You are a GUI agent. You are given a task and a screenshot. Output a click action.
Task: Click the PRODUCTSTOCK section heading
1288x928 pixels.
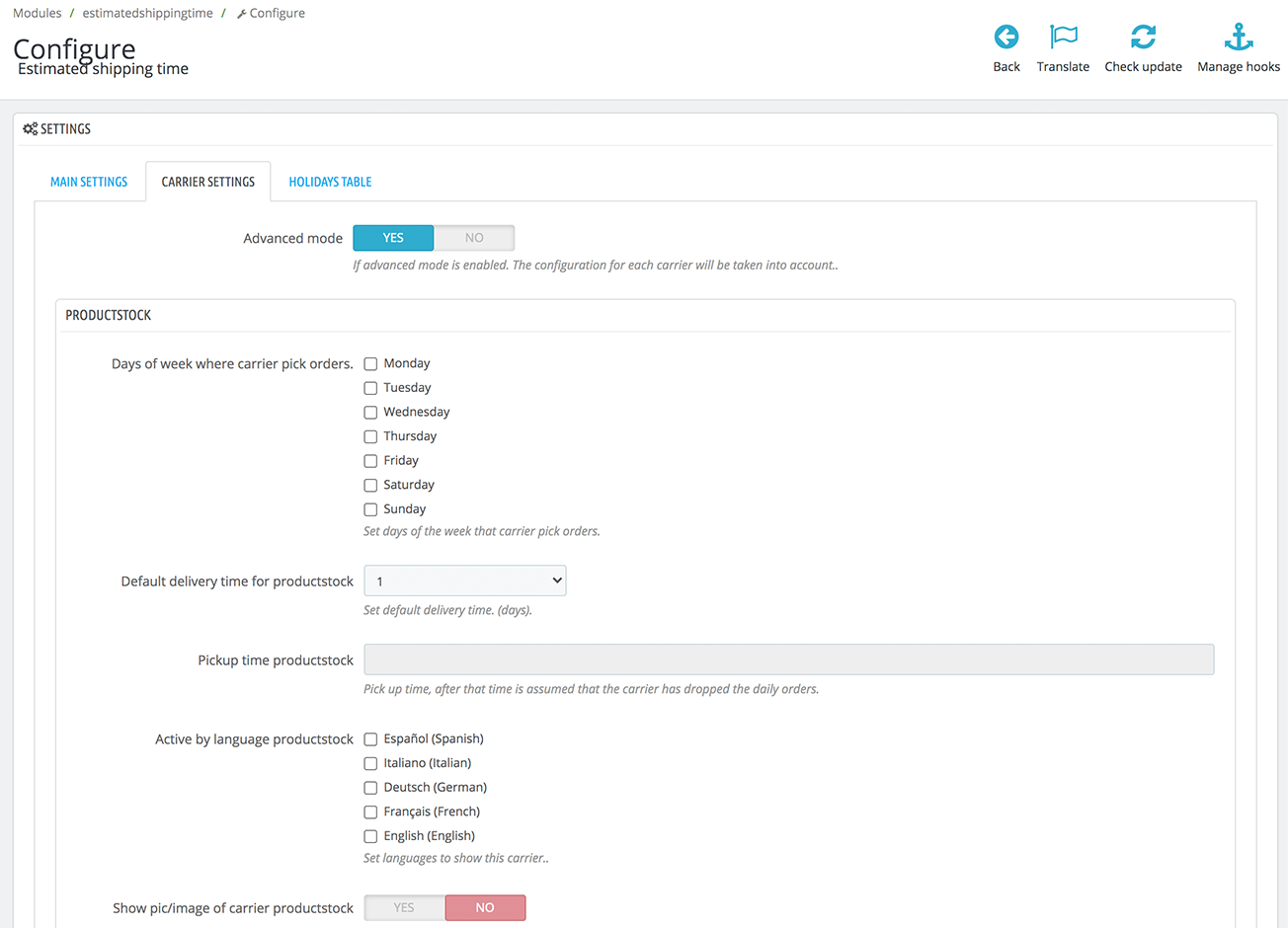click(x=109, y=315)
